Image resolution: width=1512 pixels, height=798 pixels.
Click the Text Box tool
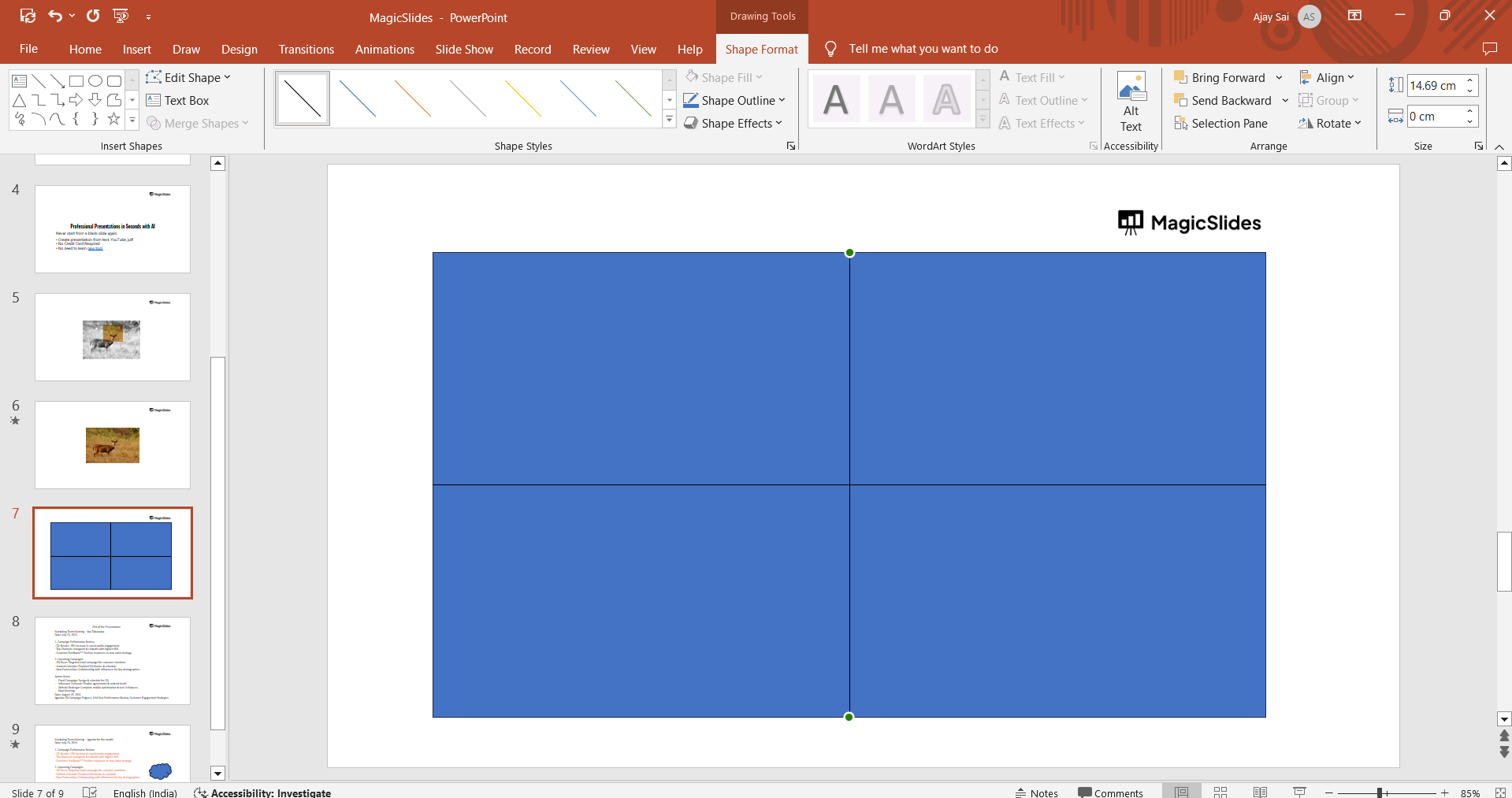click(x=178, y=101)
